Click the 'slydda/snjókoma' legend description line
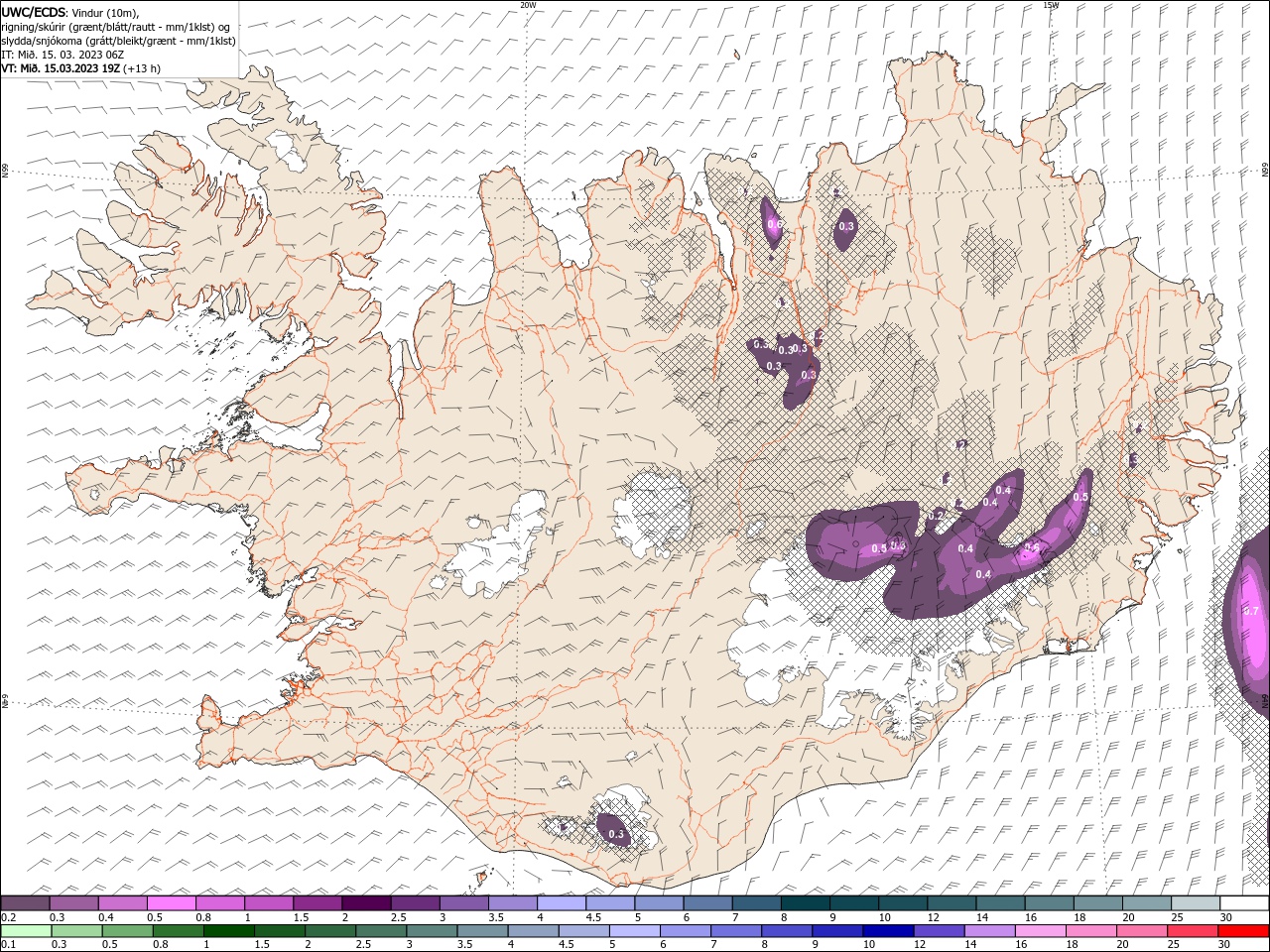The width and height of the screenshot is (1270, 952). [118, 41]
